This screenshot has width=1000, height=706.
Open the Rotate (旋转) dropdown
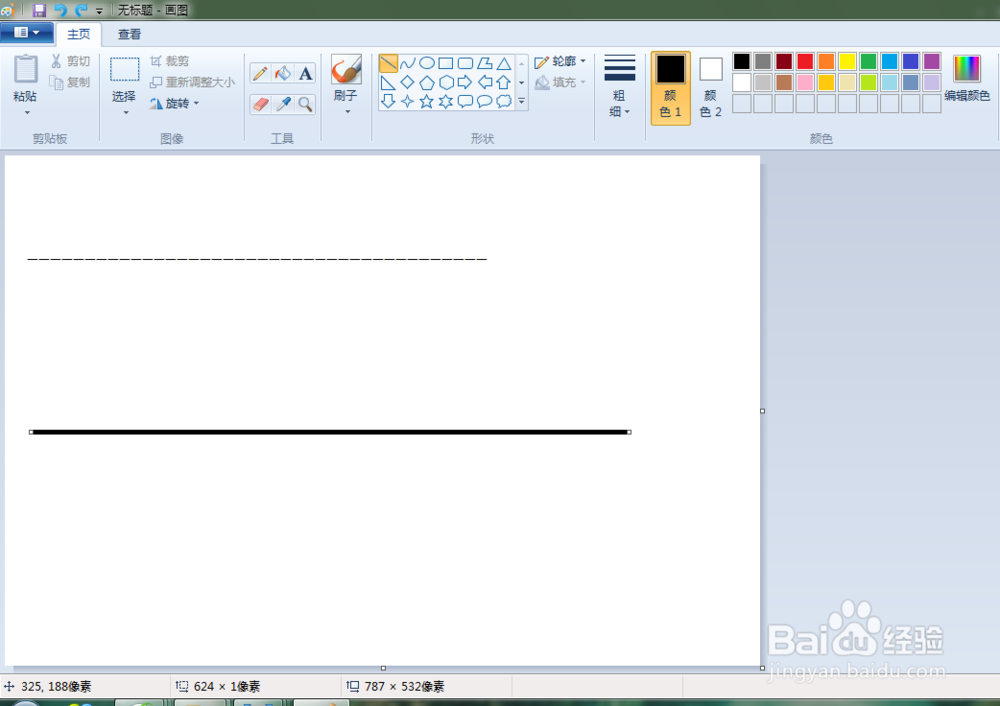[174, 103]
